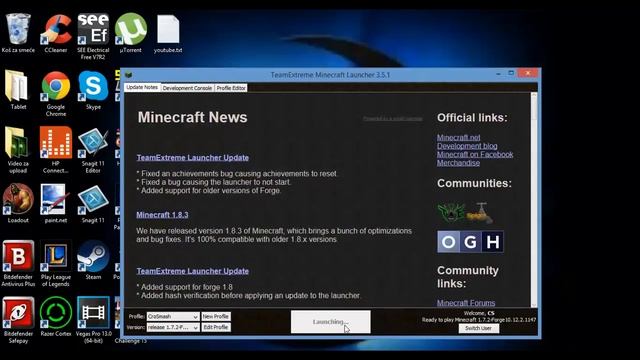Click the New Profile button
Screen dimensions: 640x360
pos(216,316)
